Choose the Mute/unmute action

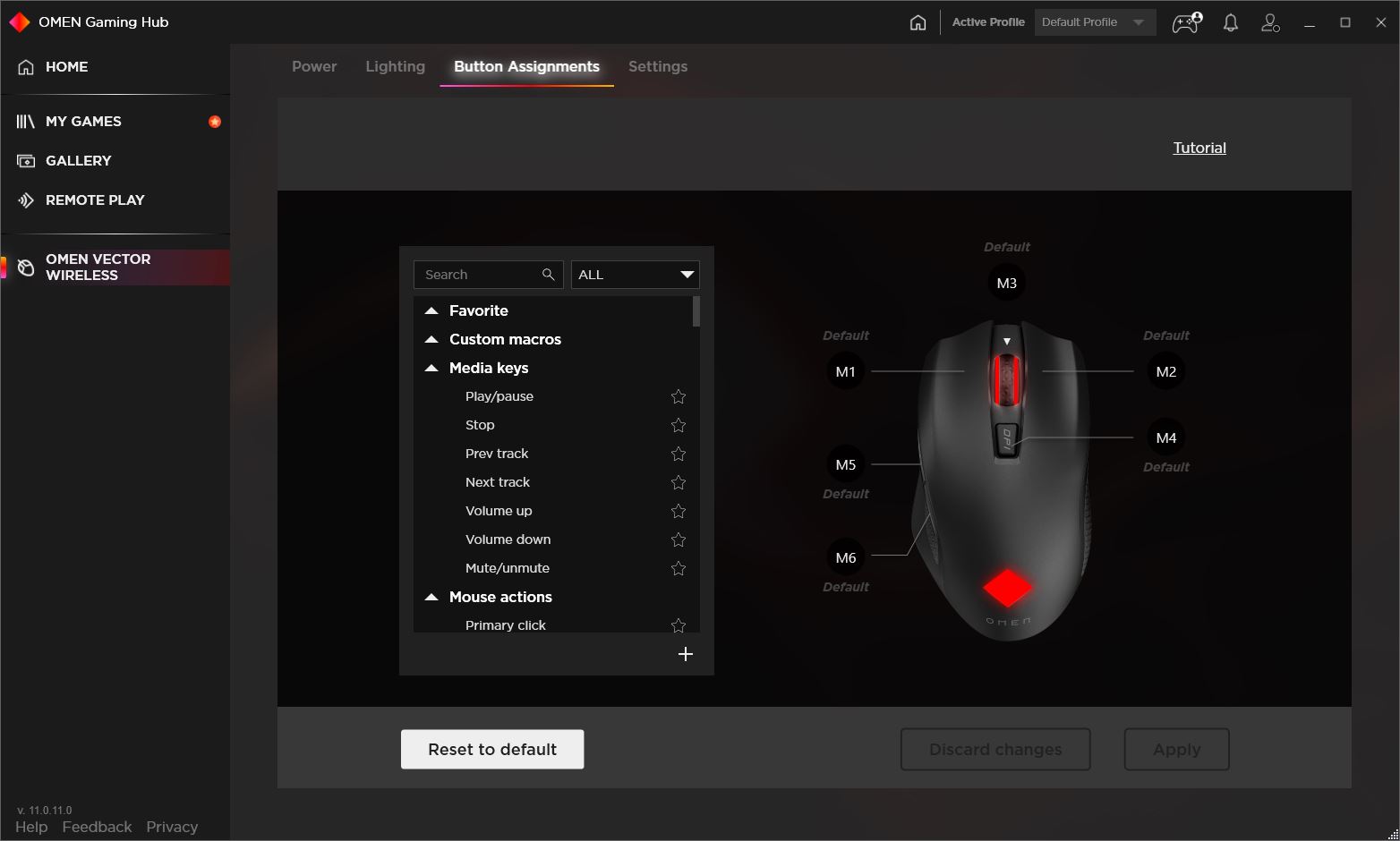point(508,568)
